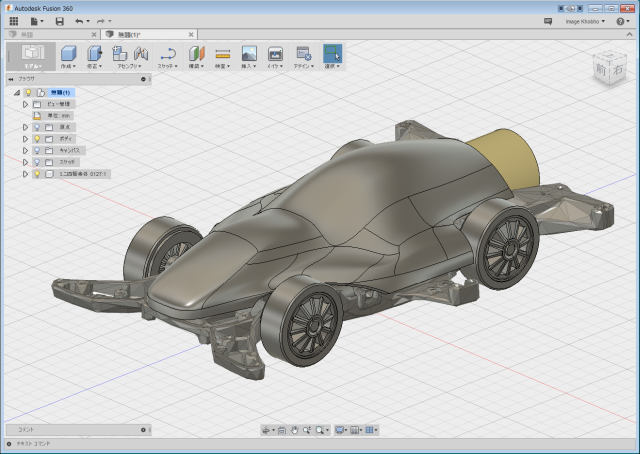Select the 単位: mm tree row
The image size is (640, 454).
pos(53,116)
